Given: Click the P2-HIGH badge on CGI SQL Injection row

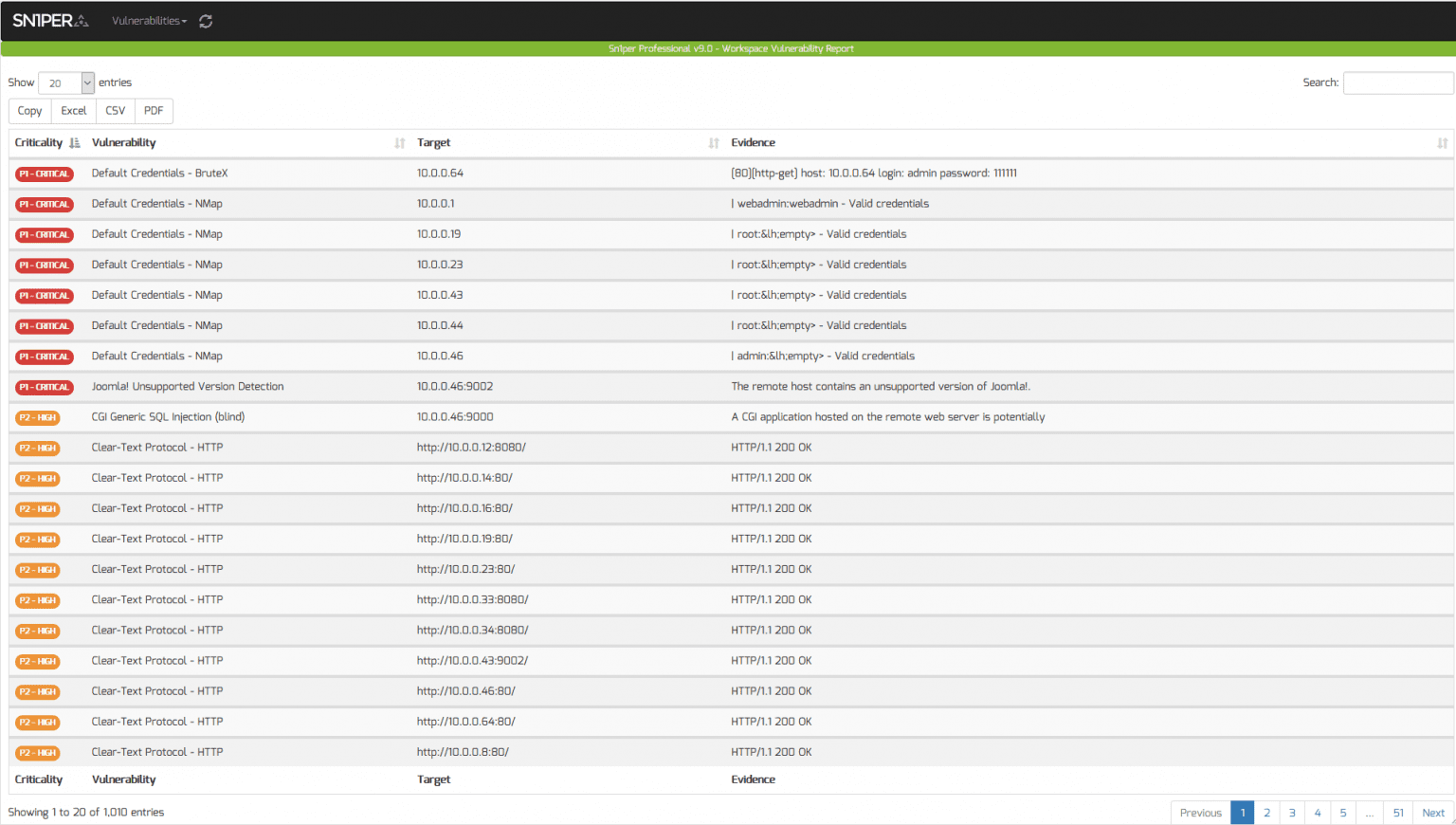Looking at the screenshot, I should pos(37,417).
